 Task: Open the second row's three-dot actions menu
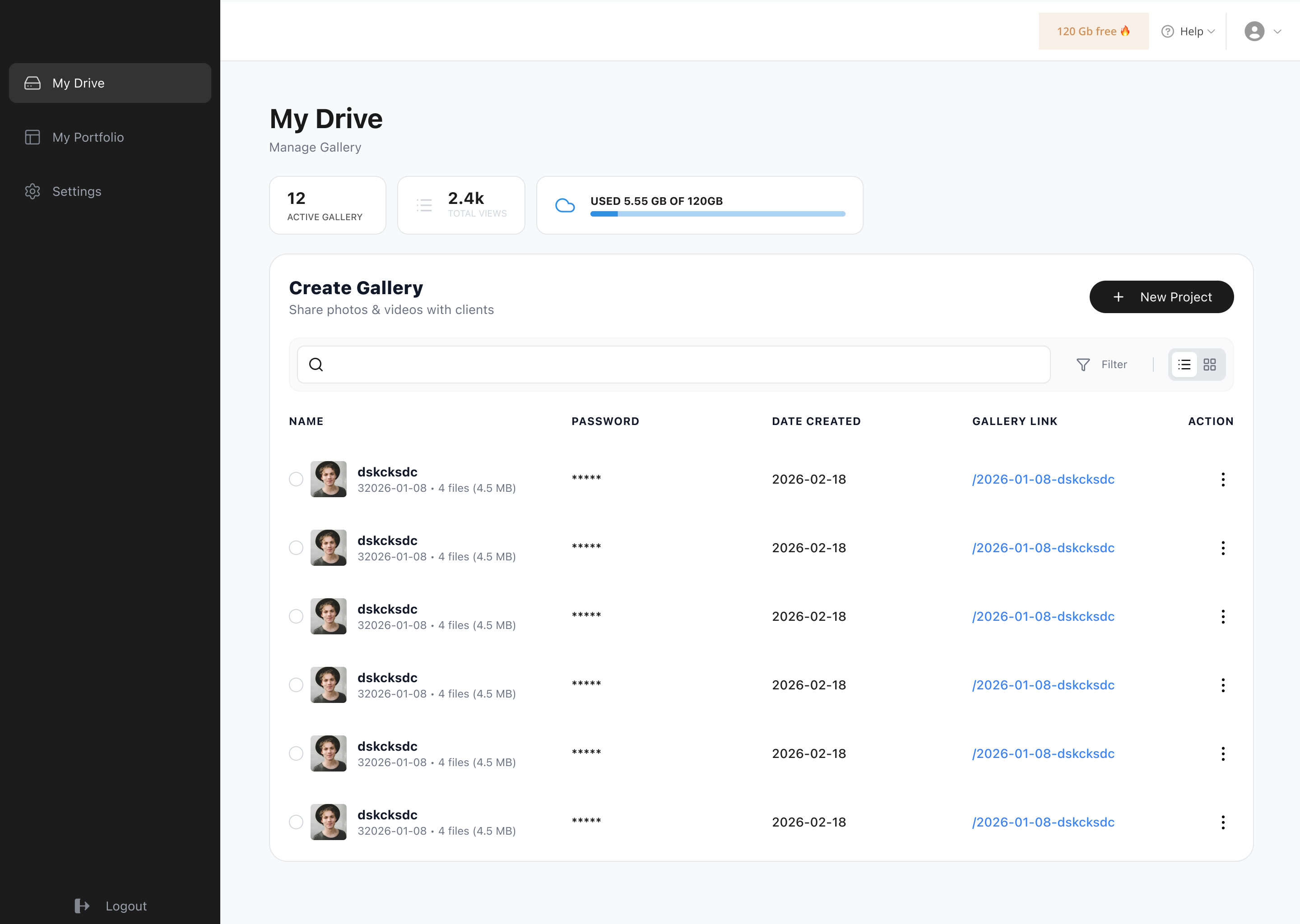[1223, 548]
